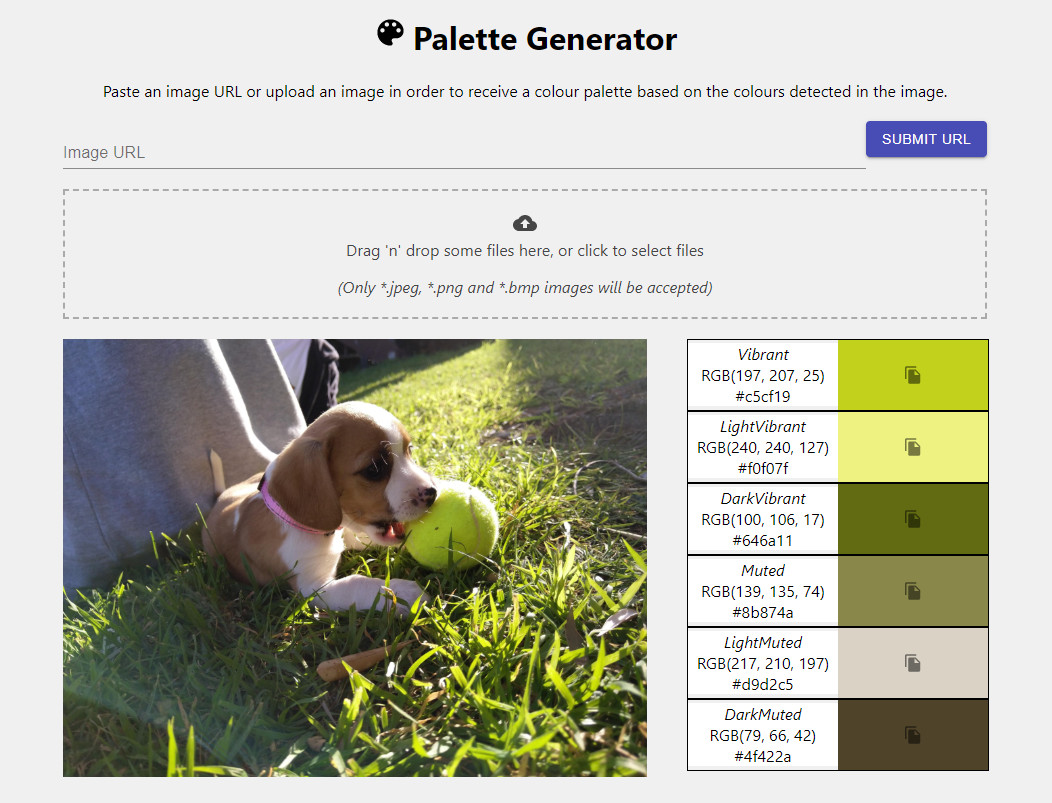Click the accepted image formats note
The width and height of the screenshot is (1052, 803).
[525, 288]
